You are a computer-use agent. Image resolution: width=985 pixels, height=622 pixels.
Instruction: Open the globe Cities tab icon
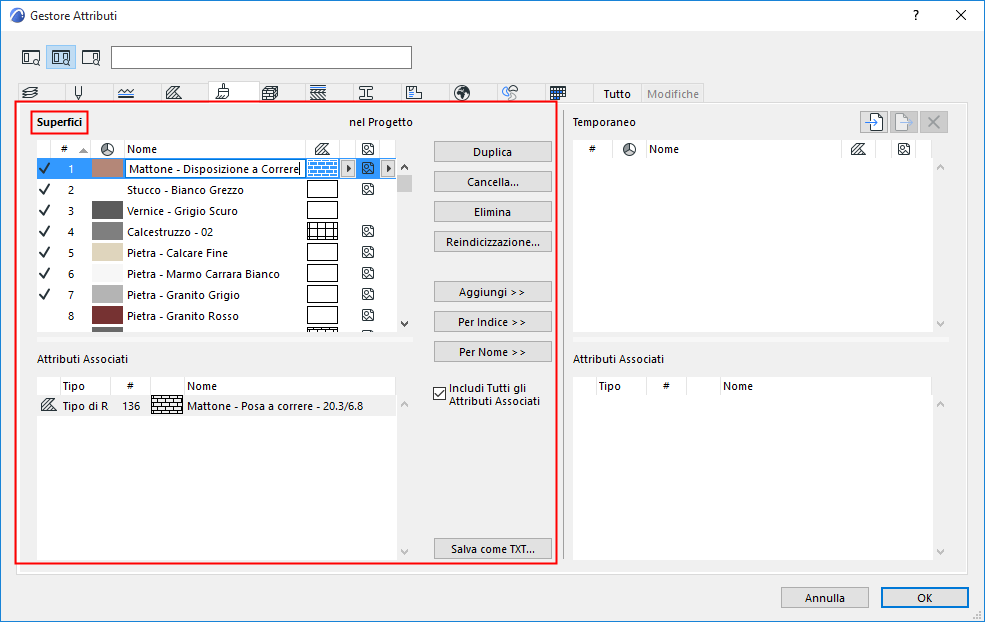pos(462,93)
